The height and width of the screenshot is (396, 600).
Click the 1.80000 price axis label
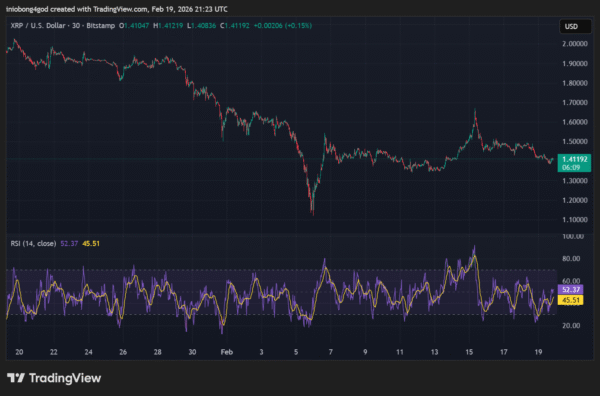(575, 83)
